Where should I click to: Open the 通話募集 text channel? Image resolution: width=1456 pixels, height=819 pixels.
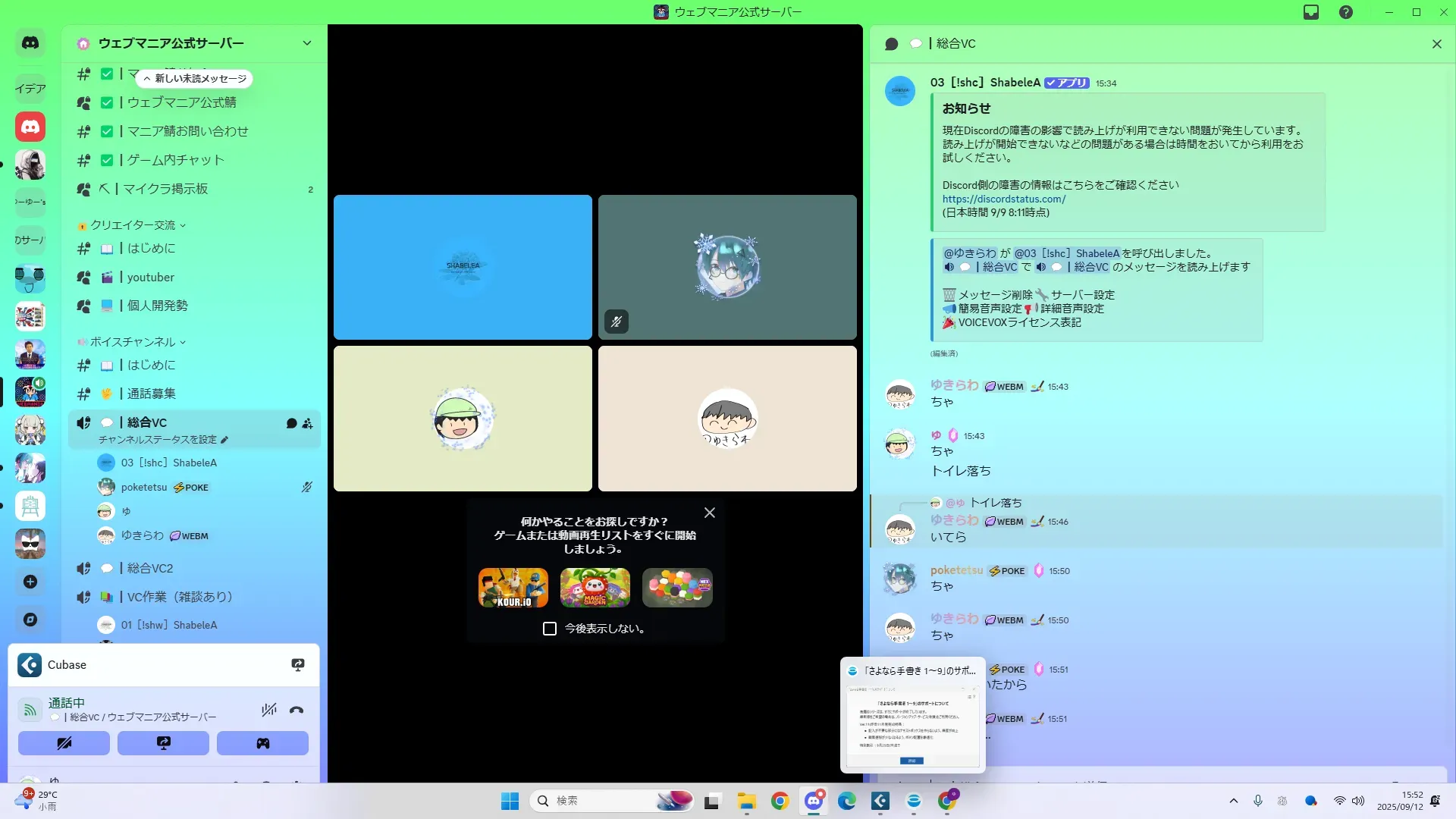pyautogui.click(x=152, y=394)
